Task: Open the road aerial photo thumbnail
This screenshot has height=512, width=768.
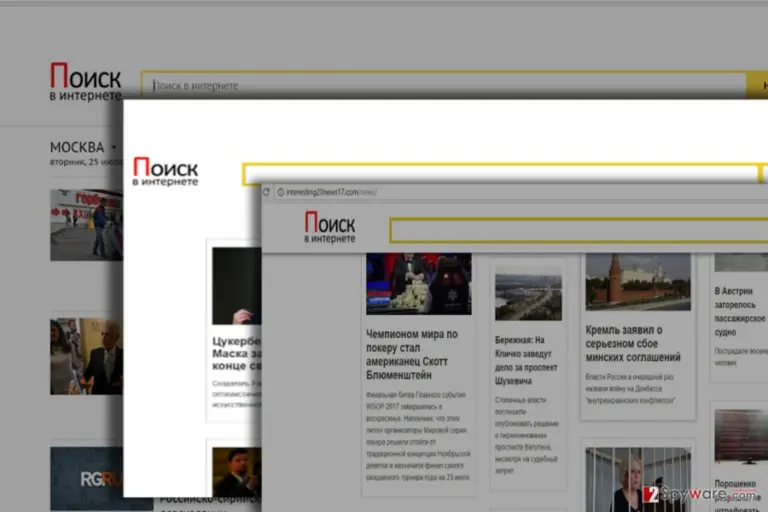Action: tap(528, 293)
